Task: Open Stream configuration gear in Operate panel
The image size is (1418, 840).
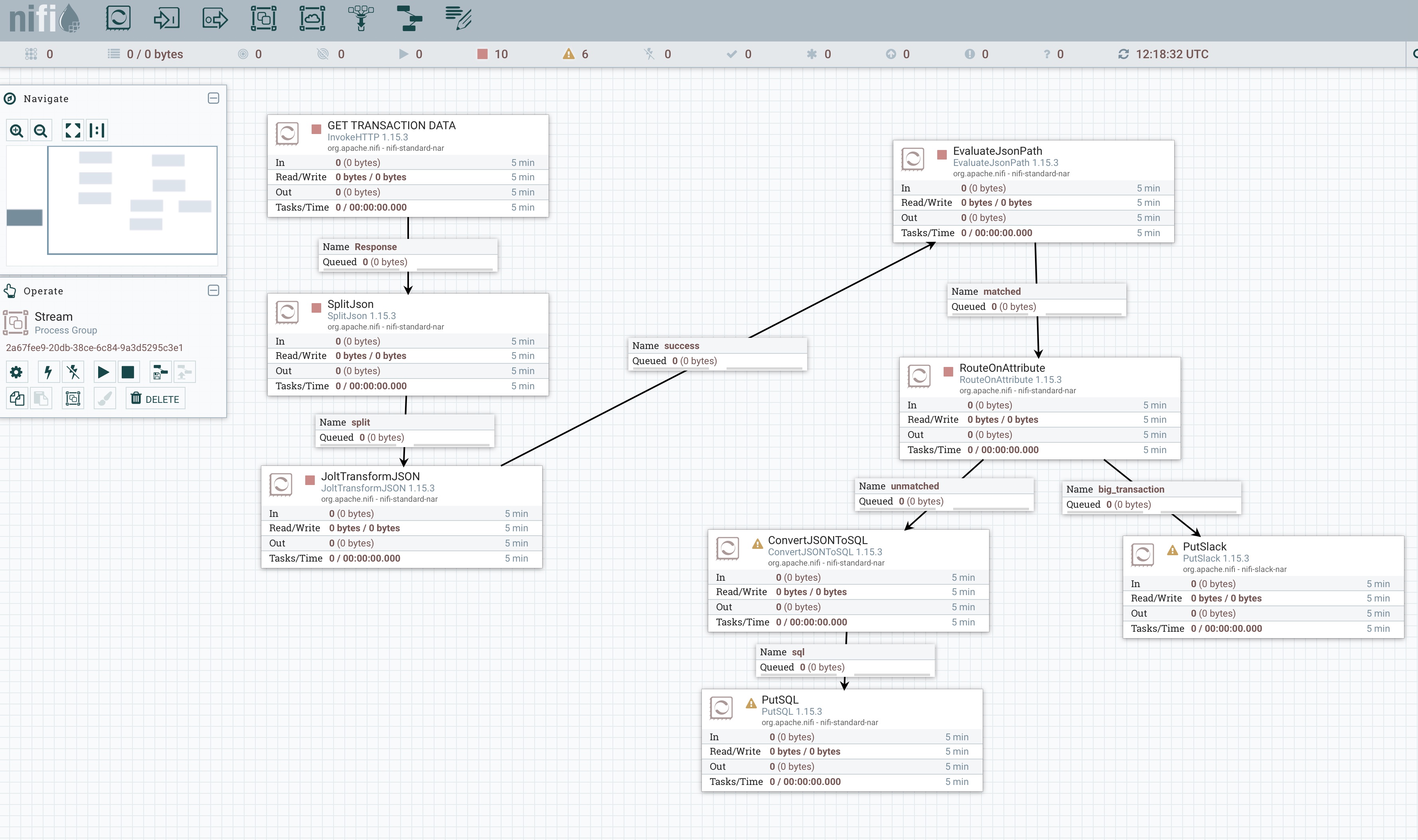Action: (16, 372)
